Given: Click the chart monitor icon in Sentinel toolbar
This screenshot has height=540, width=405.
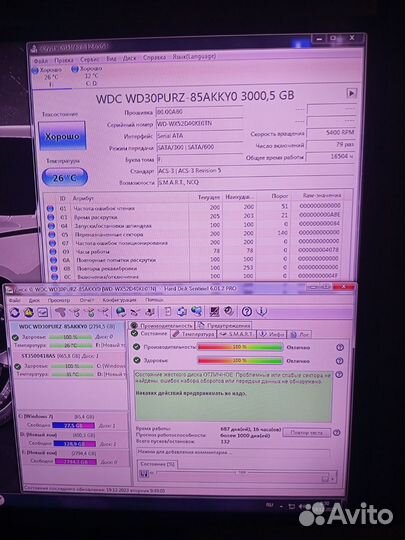Looking at the screenshot, I should click(x=42, y=312).
